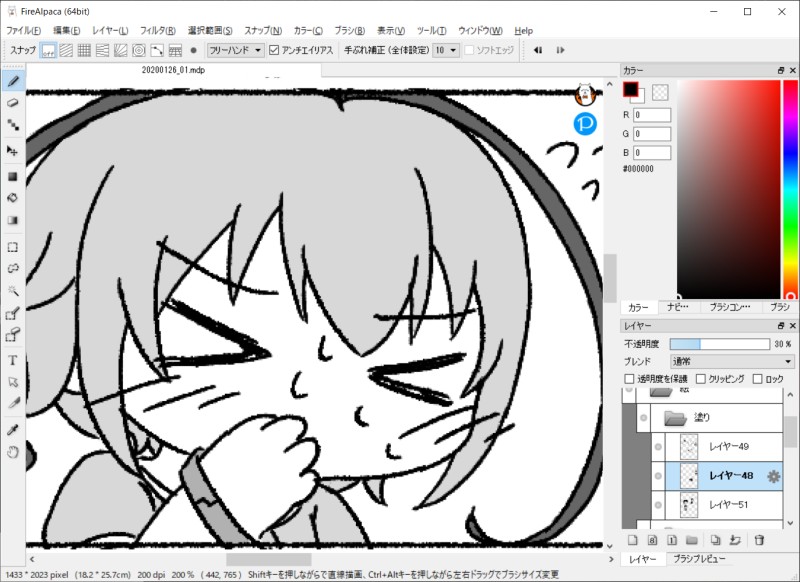This screenshot has height=582, width=800.
Task: Toggle visibility of レイヤー48
Action: 658,475
